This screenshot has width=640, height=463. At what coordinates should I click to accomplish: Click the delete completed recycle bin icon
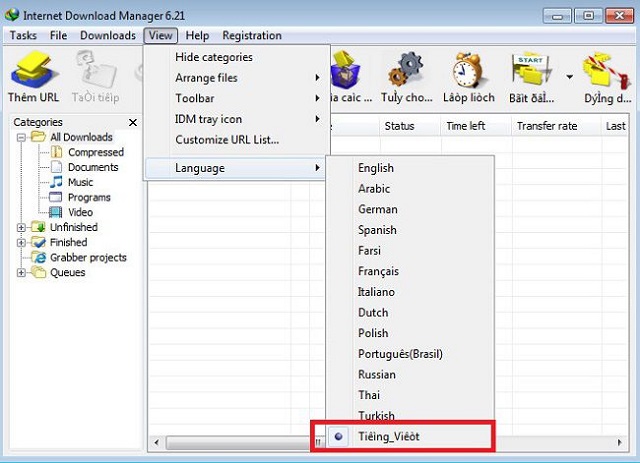click(345, 69)
